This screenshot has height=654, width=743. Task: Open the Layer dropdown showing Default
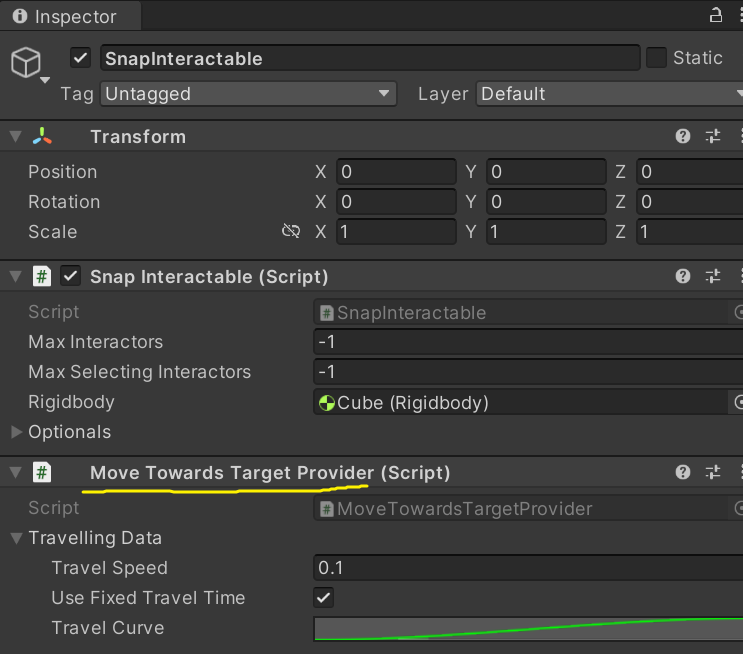[609, 94]
